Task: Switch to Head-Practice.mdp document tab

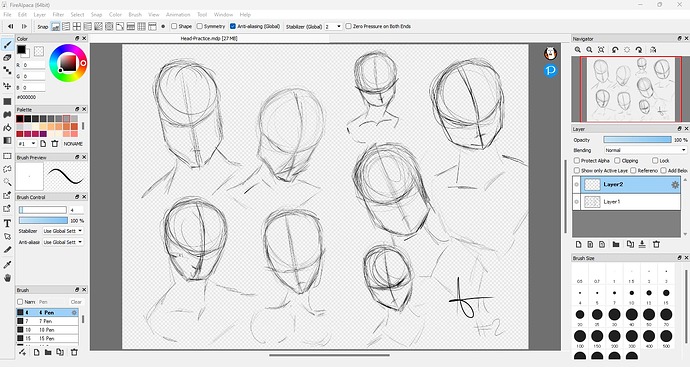Action: coord(209,39)
